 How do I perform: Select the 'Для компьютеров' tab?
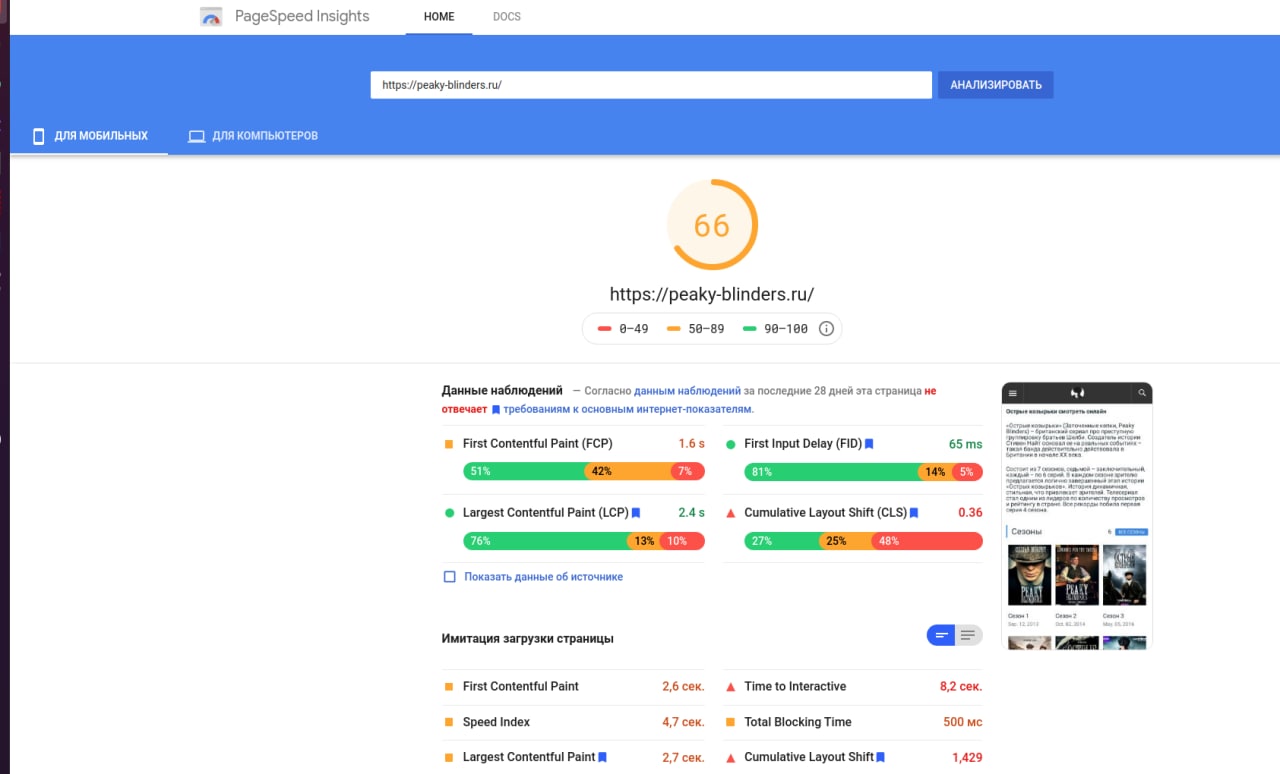point(253,136)
